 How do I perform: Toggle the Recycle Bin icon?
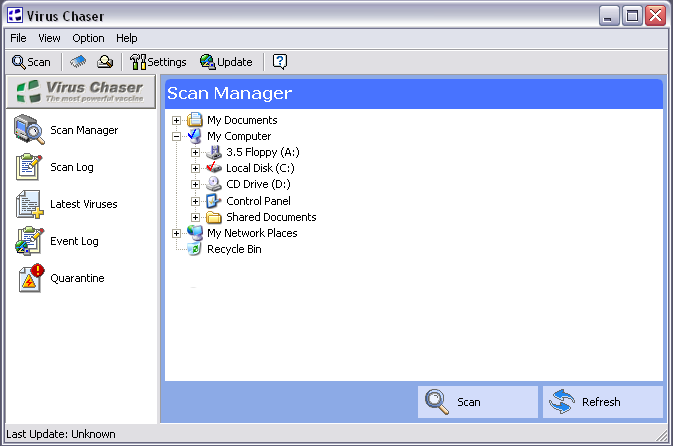coord(195,249)
